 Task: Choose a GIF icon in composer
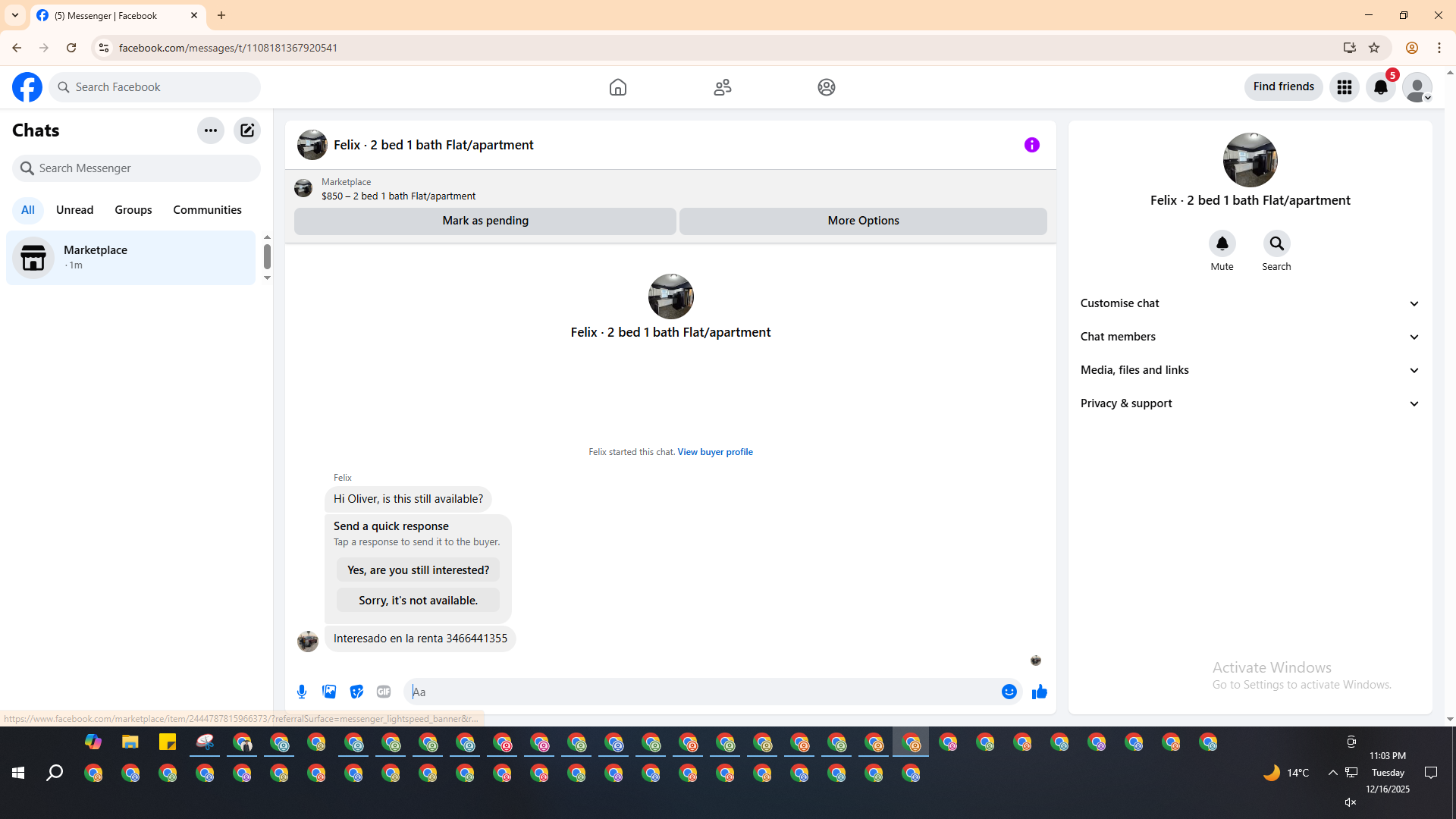pos(384,692)
